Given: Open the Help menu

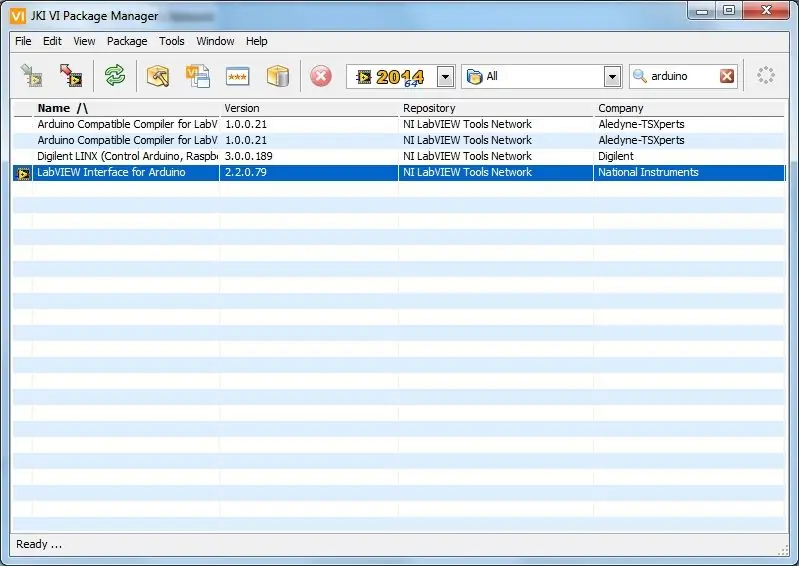Looking at the screenshot, I should click(x=256, y=41).
